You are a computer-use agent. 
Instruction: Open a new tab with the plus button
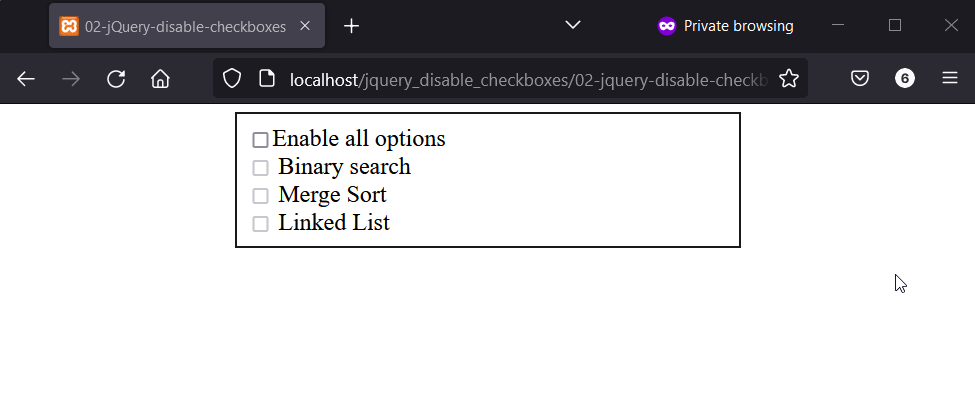[351, 26]
